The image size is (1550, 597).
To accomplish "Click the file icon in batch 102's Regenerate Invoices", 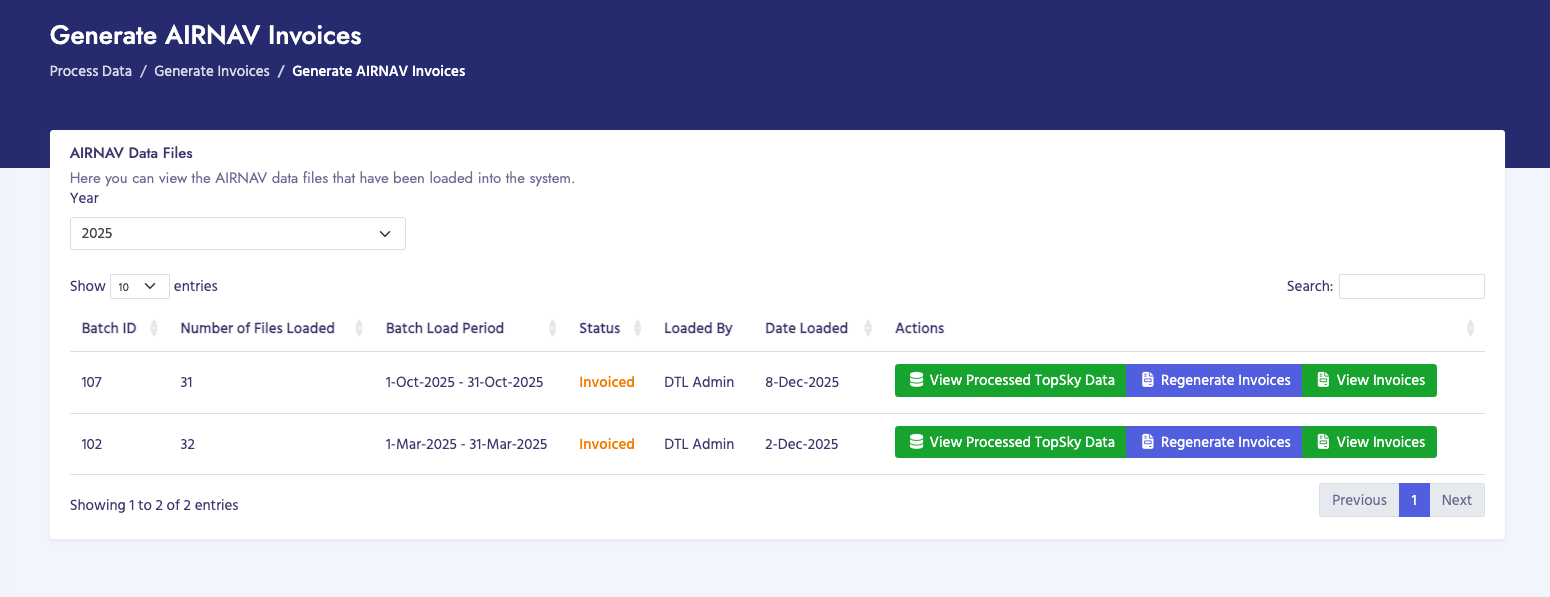I will pos(1146,442).
